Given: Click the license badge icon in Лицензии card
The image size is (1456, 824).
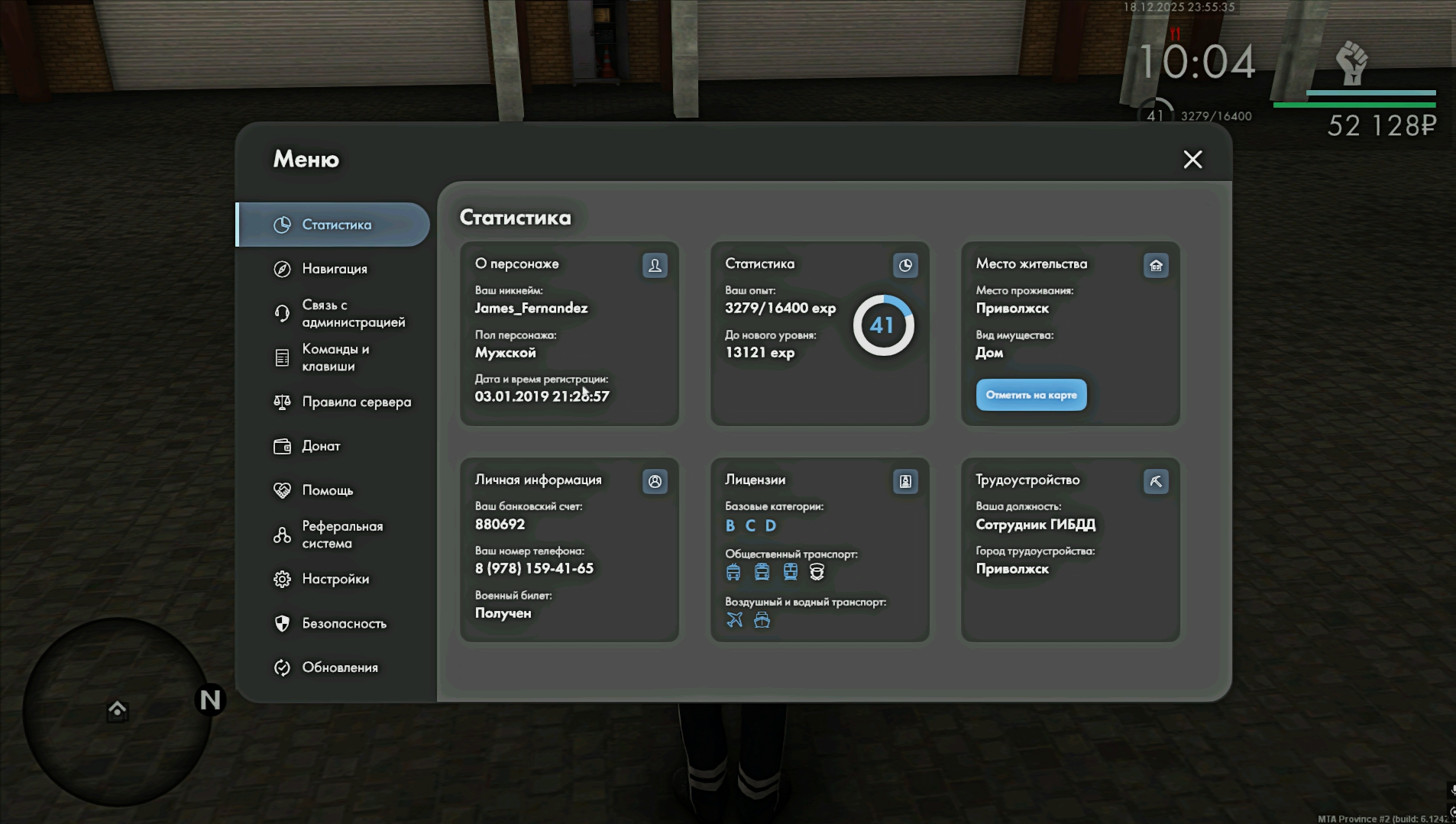Looking at the screenshot, I should 905,482.
